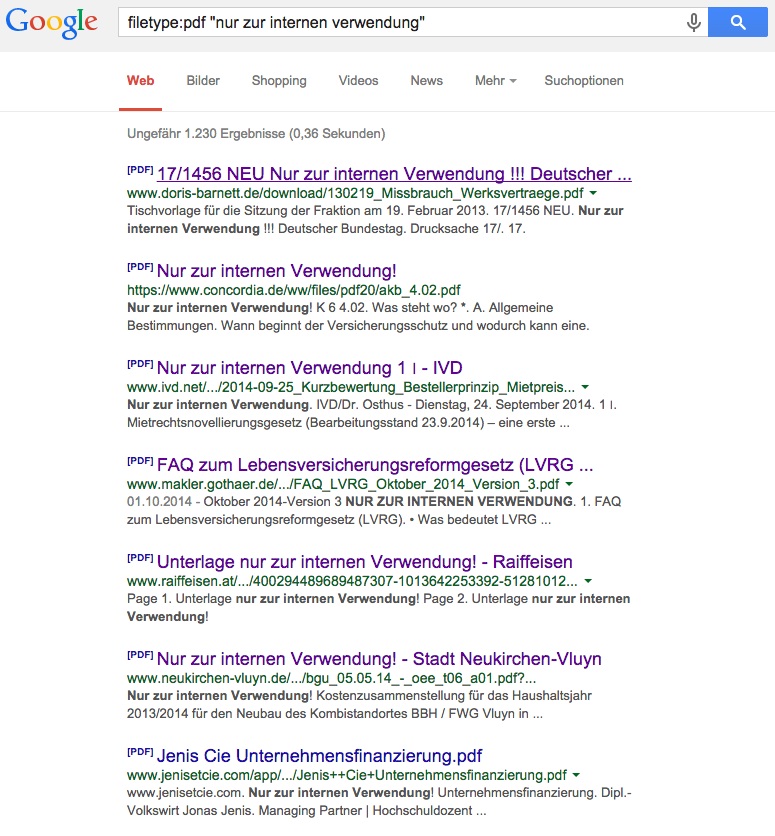The width and height of the screenshot is (775, 836).
Task: Open the Stadt Neukirchen-Vluyn result link
Action: coord(379,659)
